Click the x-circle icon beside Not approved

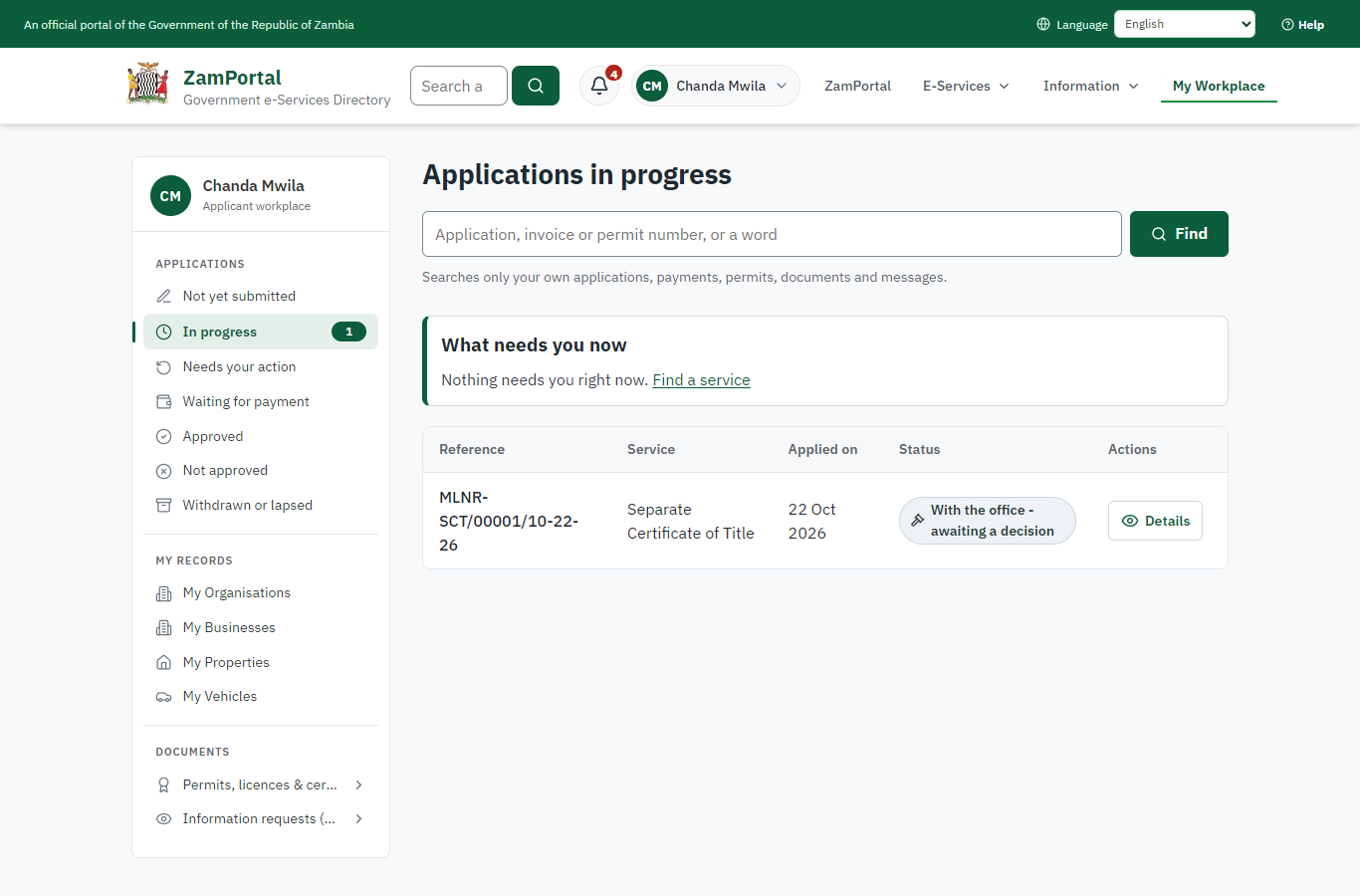click(164, 471)
